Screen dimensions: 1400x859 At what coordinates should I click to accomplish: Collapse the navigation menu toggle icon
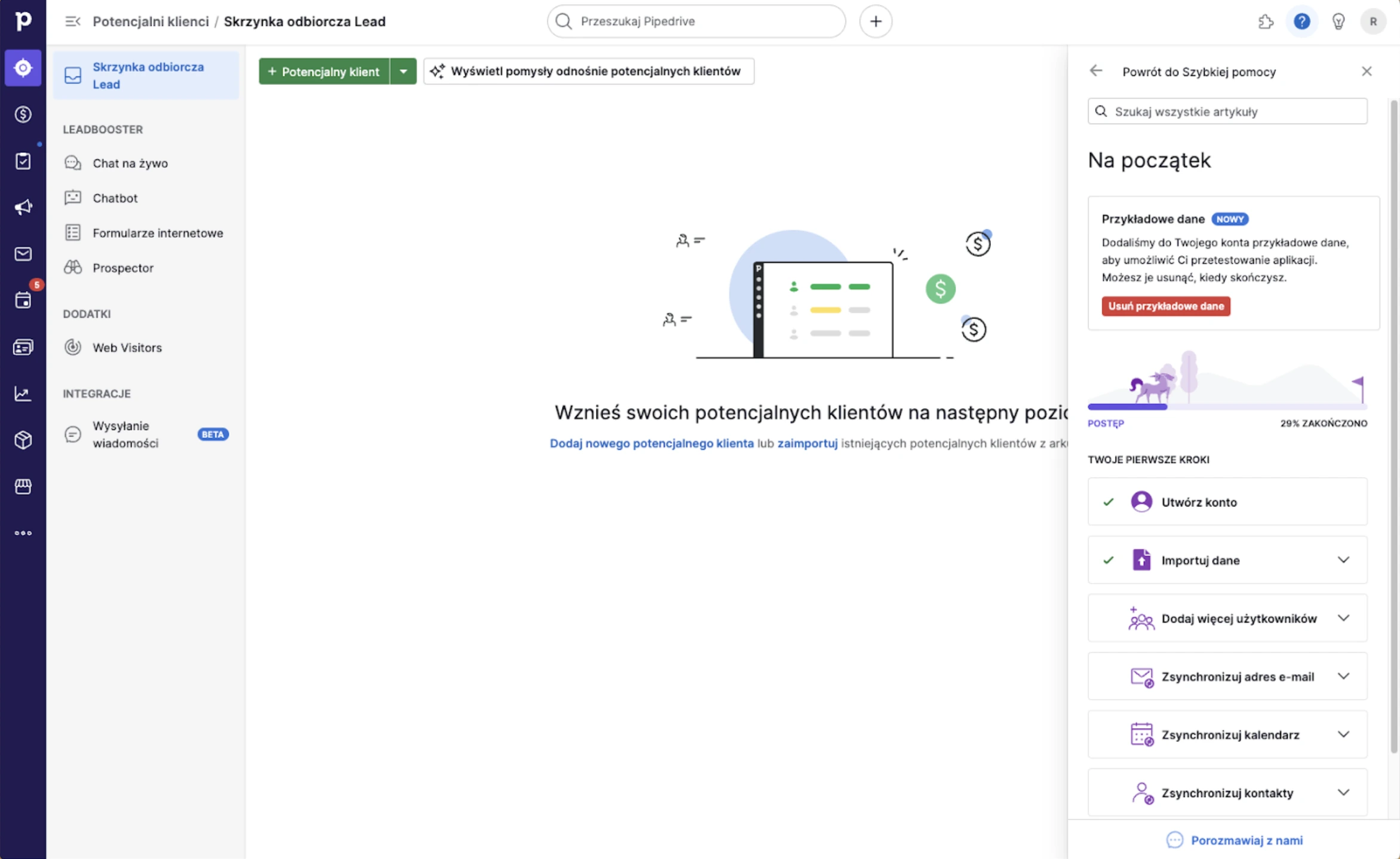72,22
